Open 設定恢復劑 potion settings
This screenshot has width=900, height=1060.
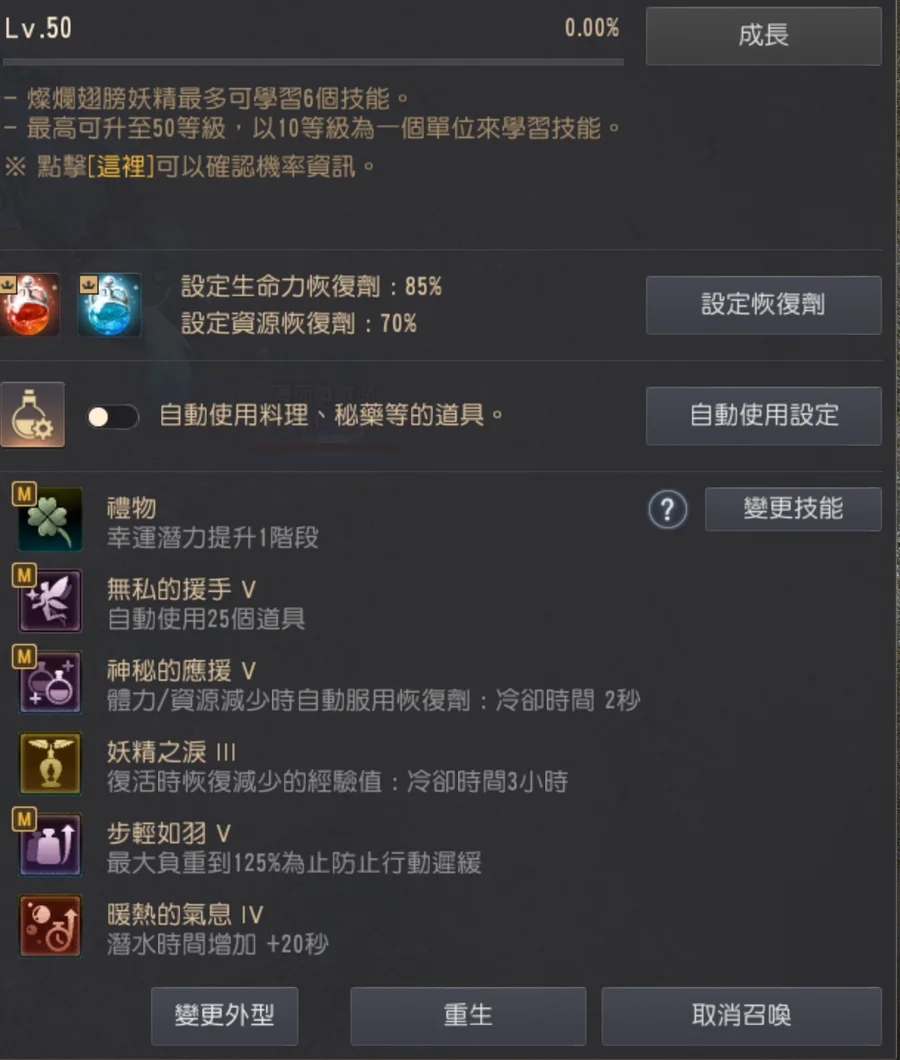(763, 305)
